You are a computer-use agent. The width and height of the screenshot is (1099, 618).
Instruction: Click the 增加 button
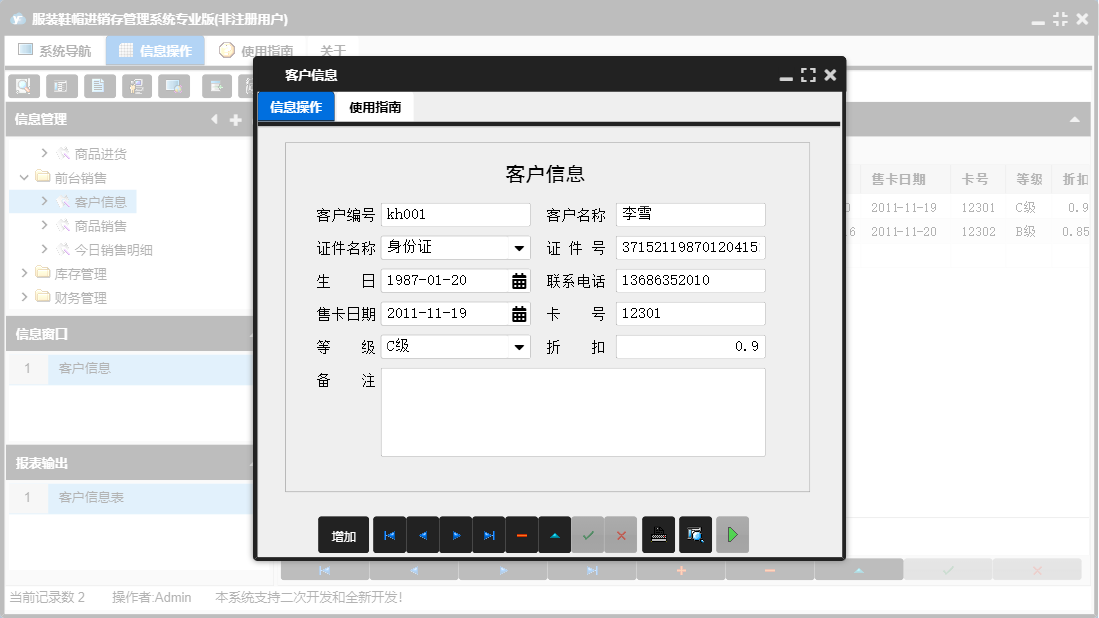[343, 535]
